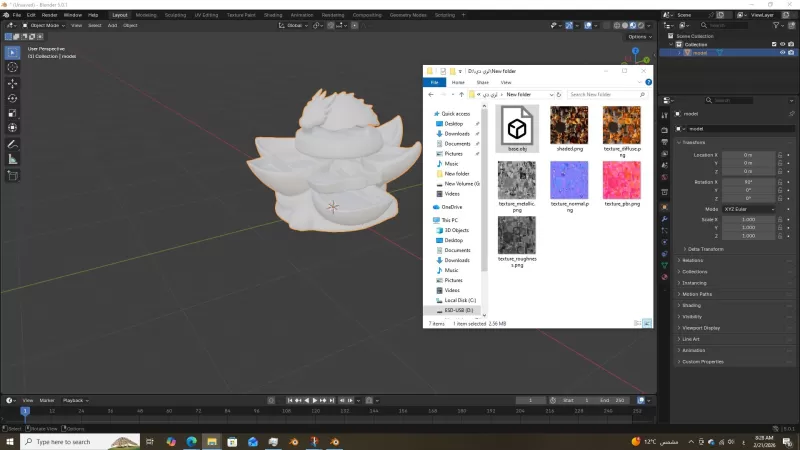This screenshot has height=450, width=800.
Task: Open Downloads in Quick access
Action: [457, 133]
